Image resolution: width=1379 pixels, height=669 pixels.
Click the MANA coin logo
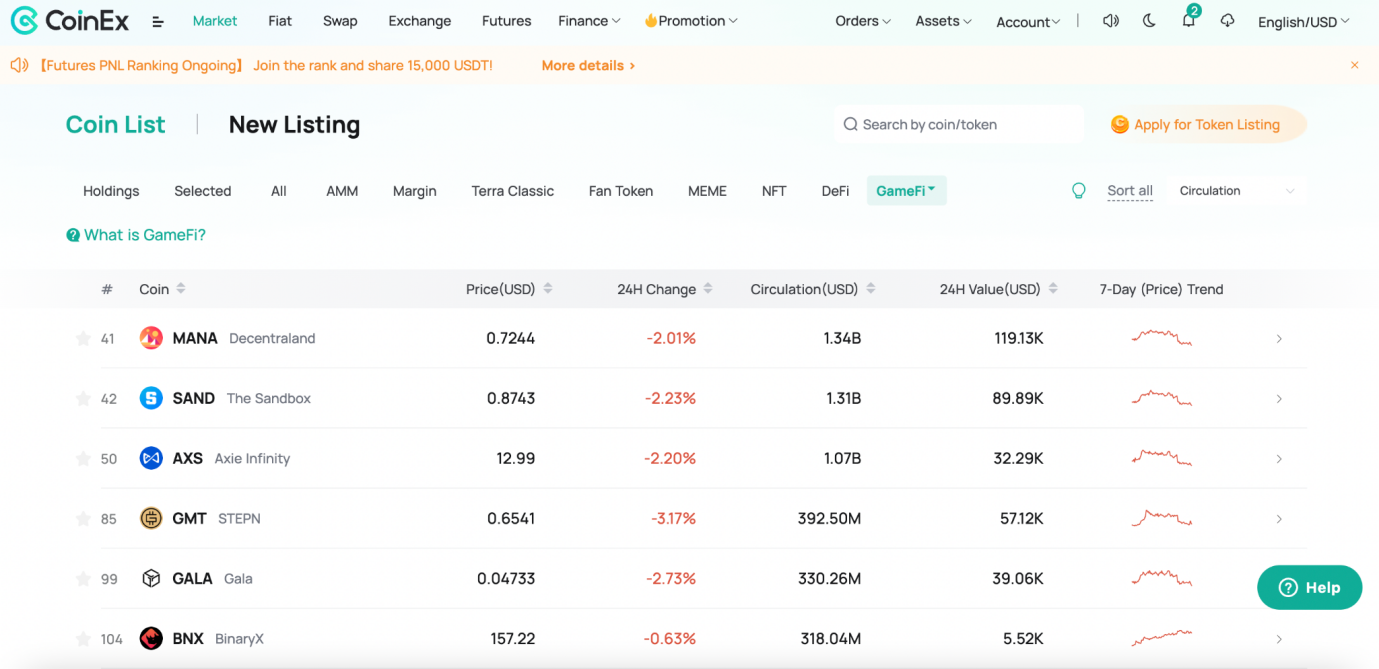click(x=151, y=338)
